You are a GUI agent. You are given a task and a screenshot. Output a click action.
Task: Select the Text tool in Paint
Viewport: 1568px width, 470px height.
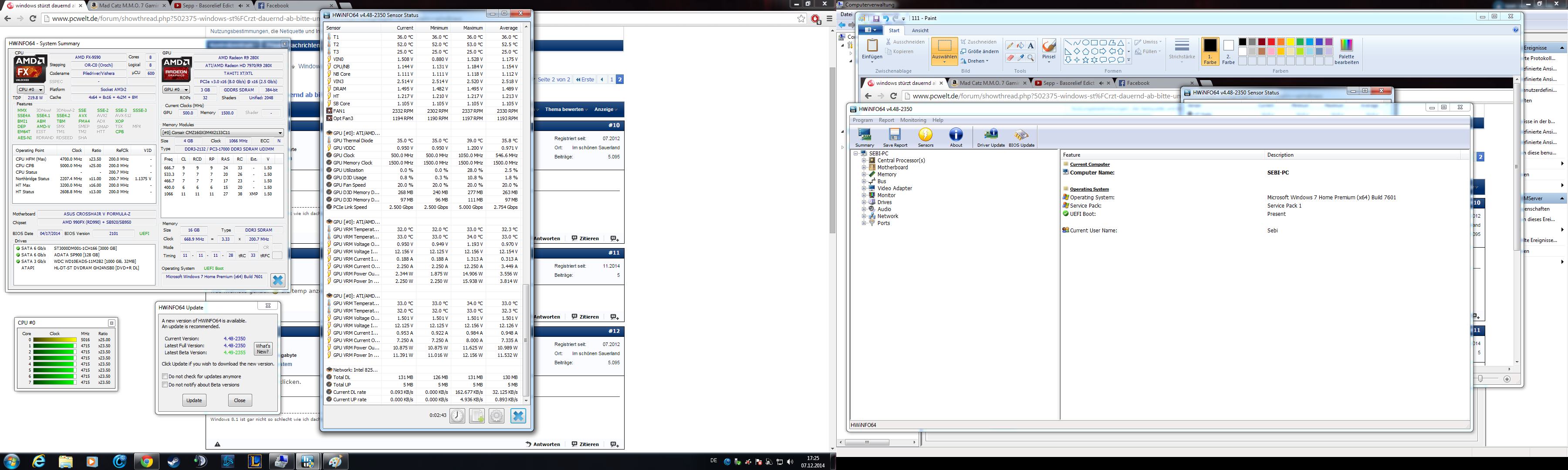(1031, 46)
